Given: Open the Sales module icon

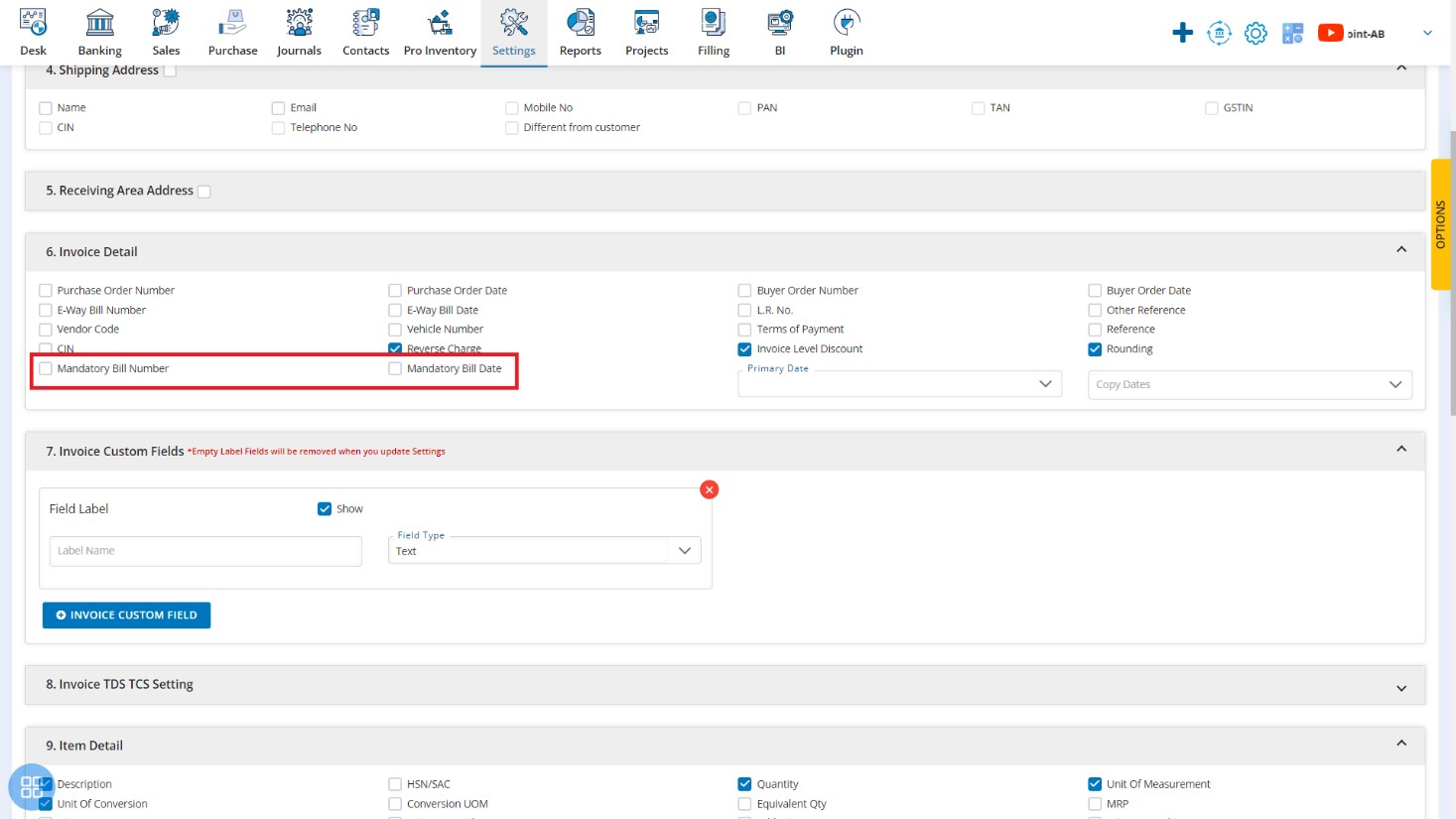Looking at the screenshot, I should coord(166,22).
